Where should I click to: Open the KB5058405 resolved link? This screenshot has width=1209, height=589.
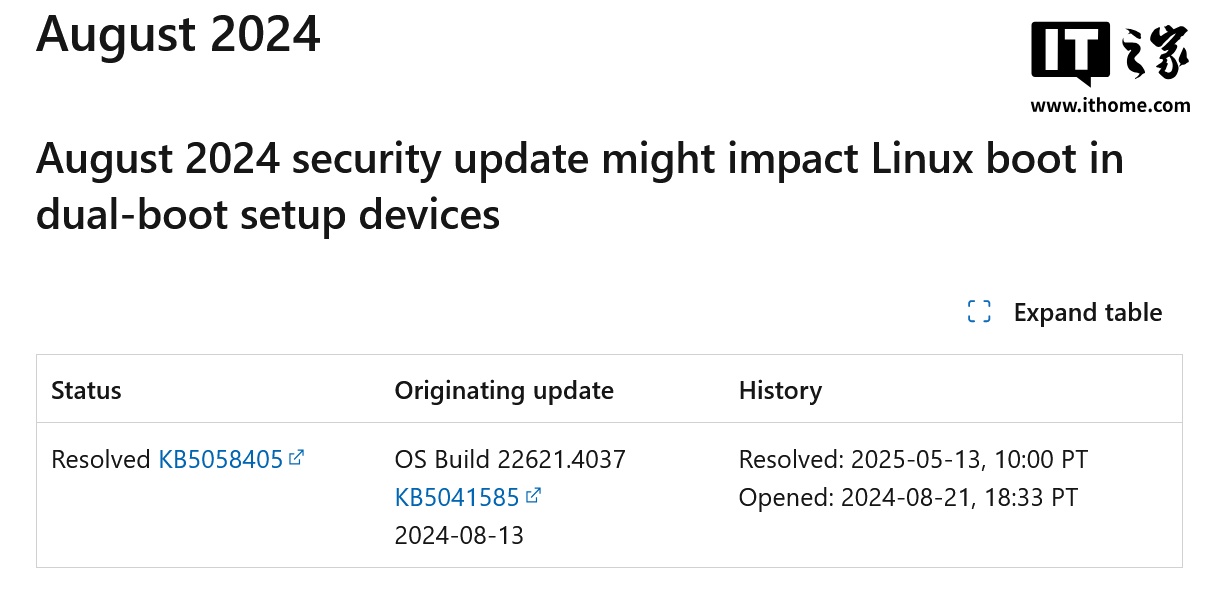[x=220, y=460]
